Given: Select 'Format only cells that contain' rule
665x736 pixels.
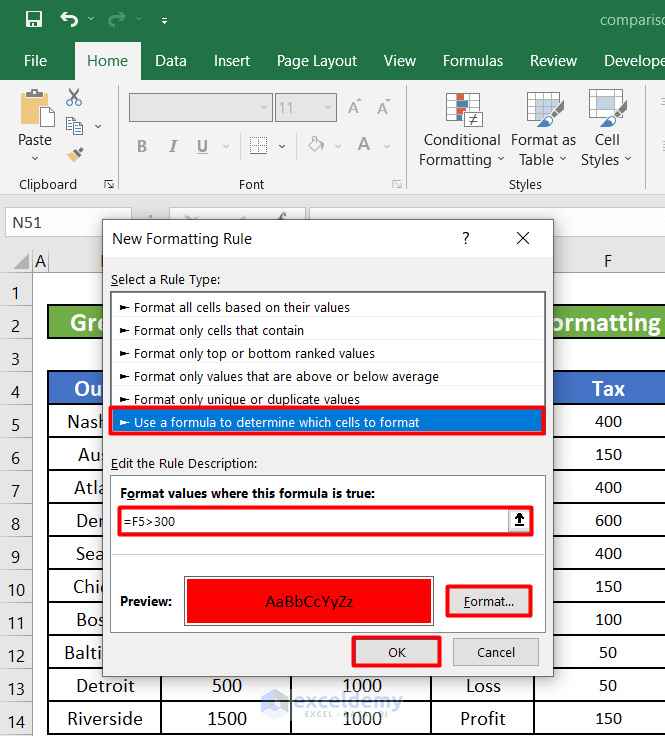Looking at the screenshot, I should [328, 330].
